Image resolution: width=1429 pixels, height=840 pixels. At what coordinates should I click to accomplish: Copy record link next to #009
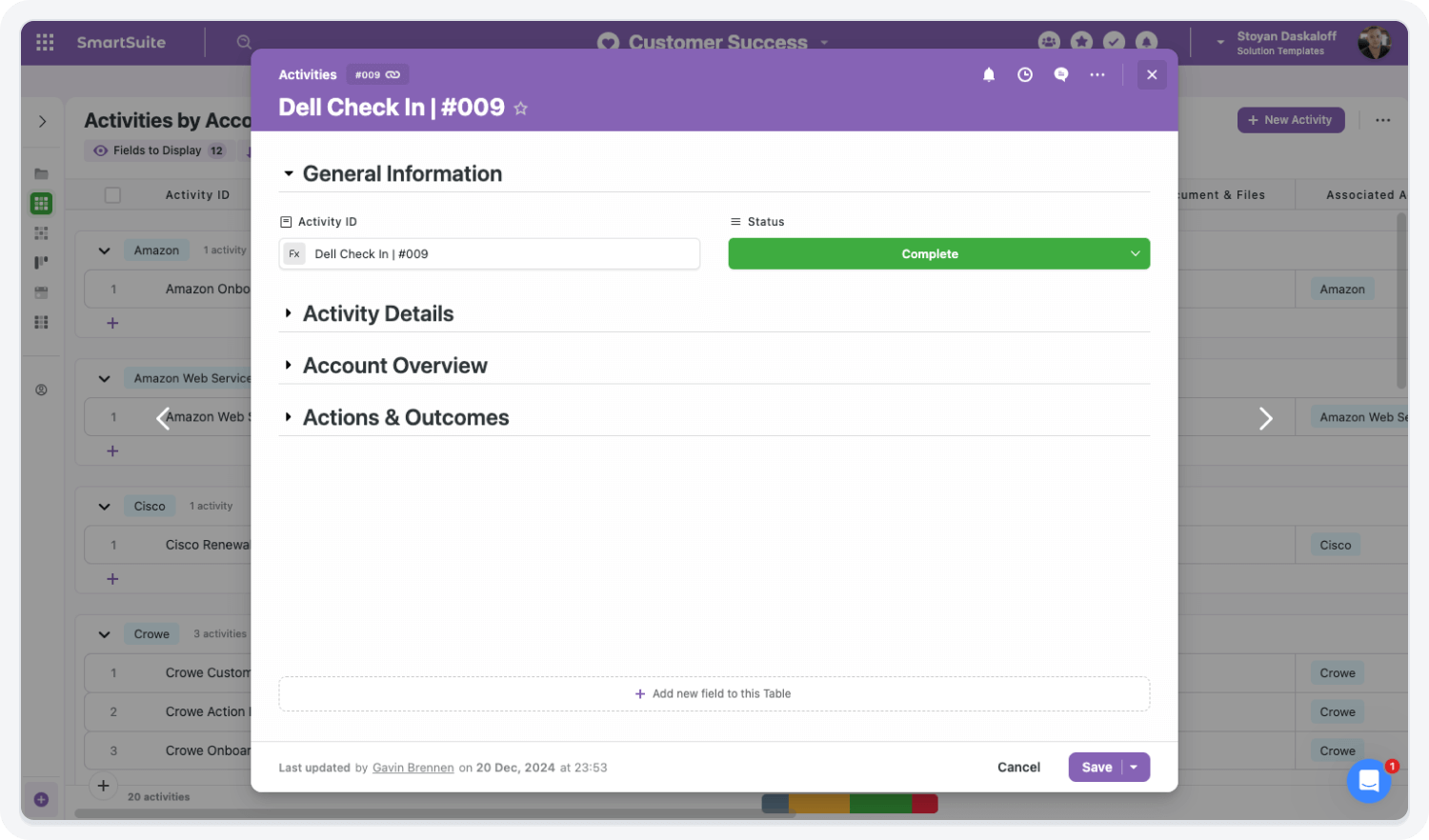pos(392,74)
